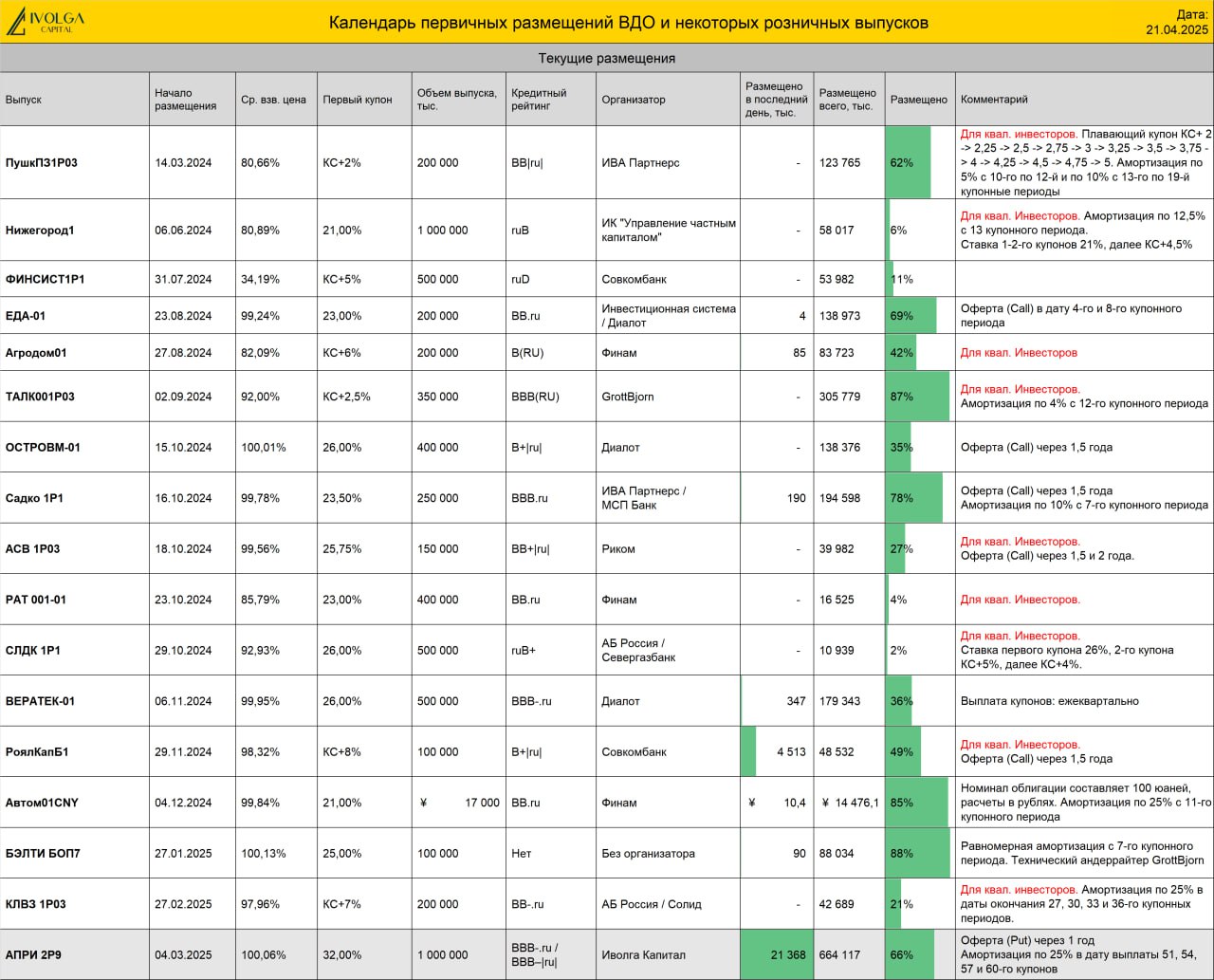1214x980 pixels.
Task: Select the first coupon 25,75% for АСВ 1Р03
Action: [342, 549]
